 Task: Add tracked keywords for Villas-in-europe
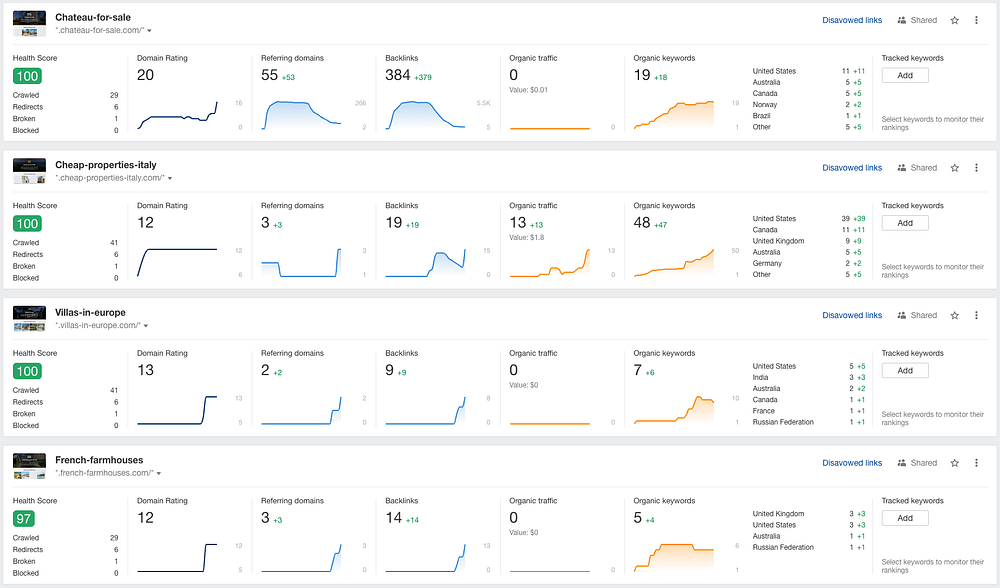pos(905,371)
